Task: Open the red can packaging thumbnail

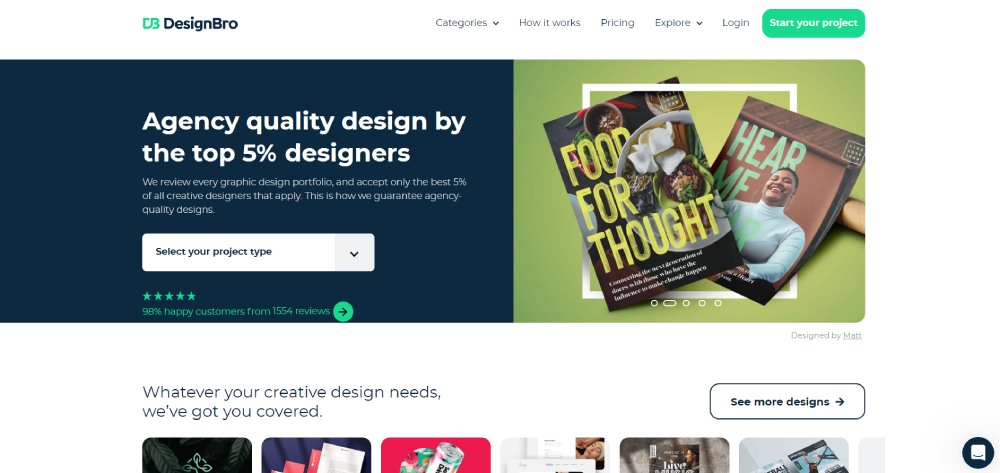Action: click(436, 455)
